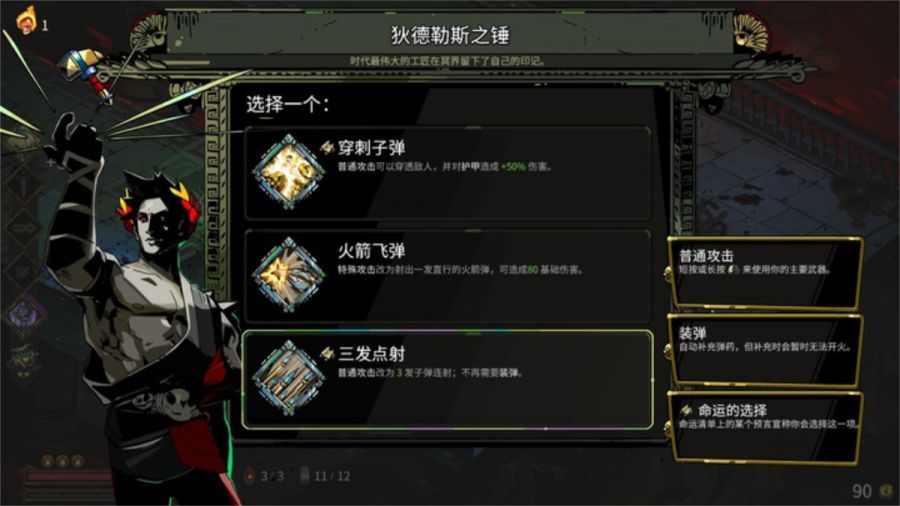Click the 三发点射 bullets diamond icon

point(288,378)
